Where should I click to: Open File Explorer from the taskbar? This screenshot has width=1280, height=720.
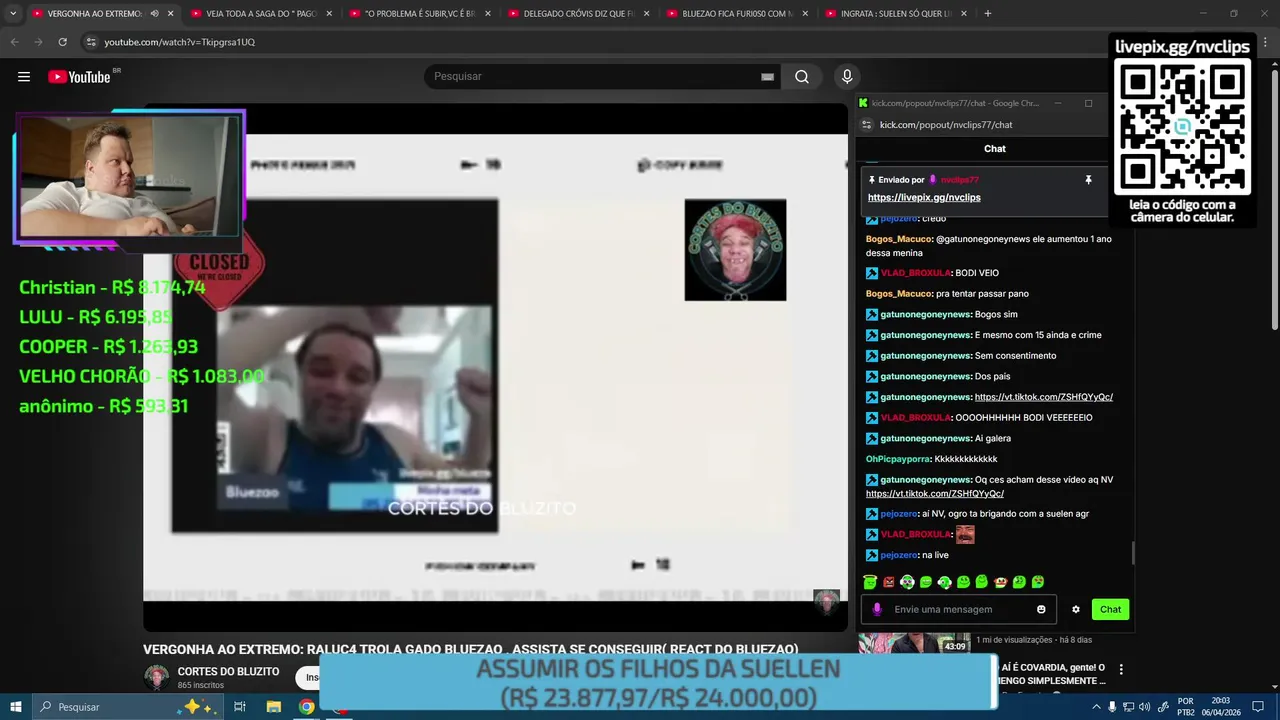[x=273, y=707]
